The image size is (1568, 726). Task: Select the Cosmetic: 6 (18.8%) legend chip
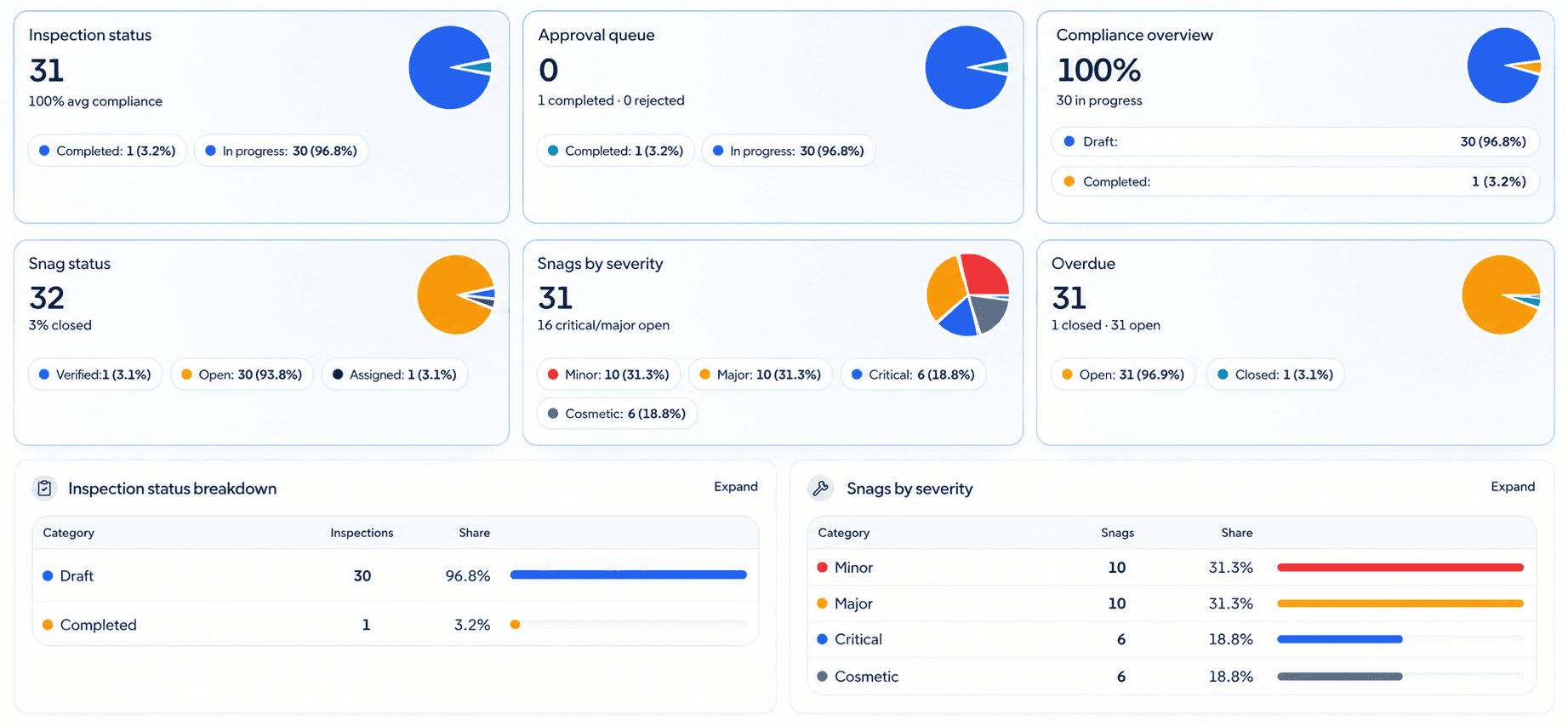pos(617,414)
